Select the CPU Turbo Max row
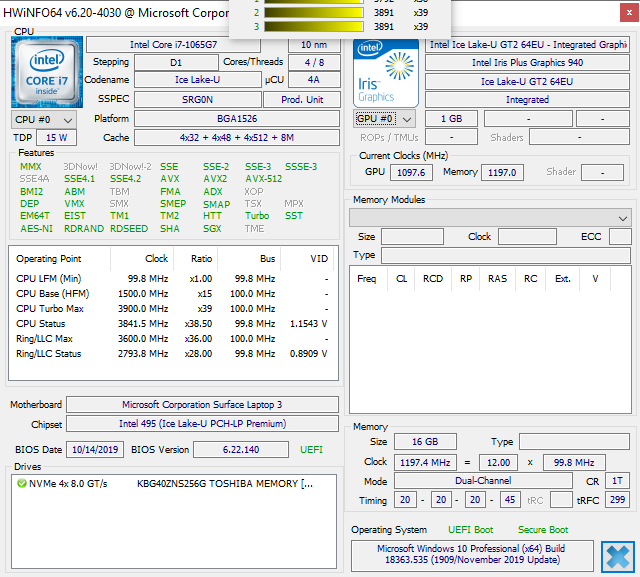 click(x=170, y=309)
